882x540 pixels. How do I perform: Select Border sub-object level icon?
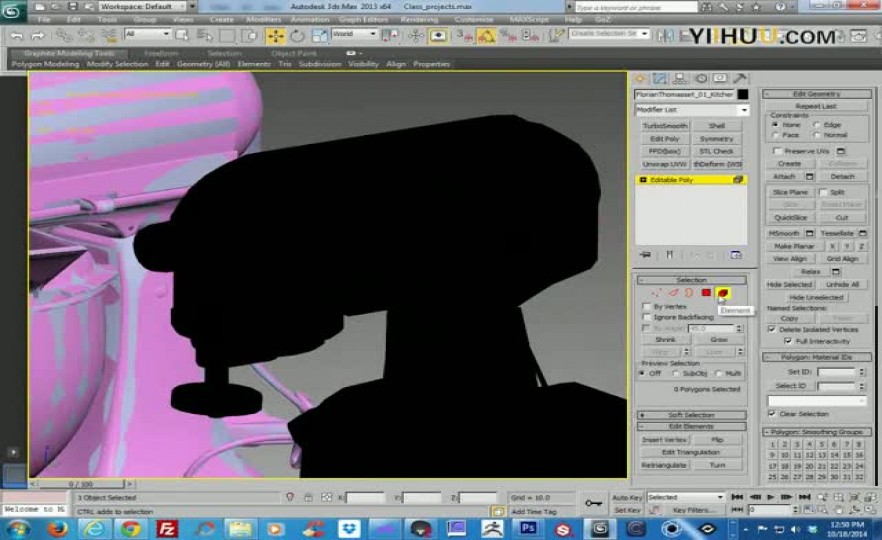(689, 292)
